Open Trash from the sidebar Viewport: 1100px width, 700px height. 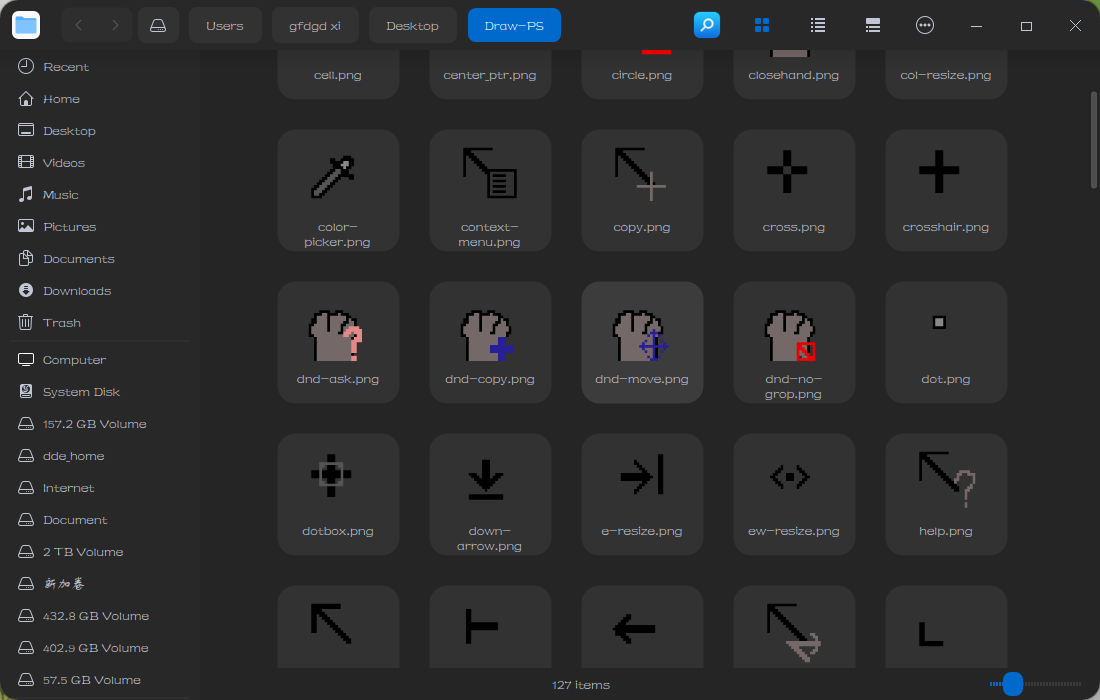point(61,323)
